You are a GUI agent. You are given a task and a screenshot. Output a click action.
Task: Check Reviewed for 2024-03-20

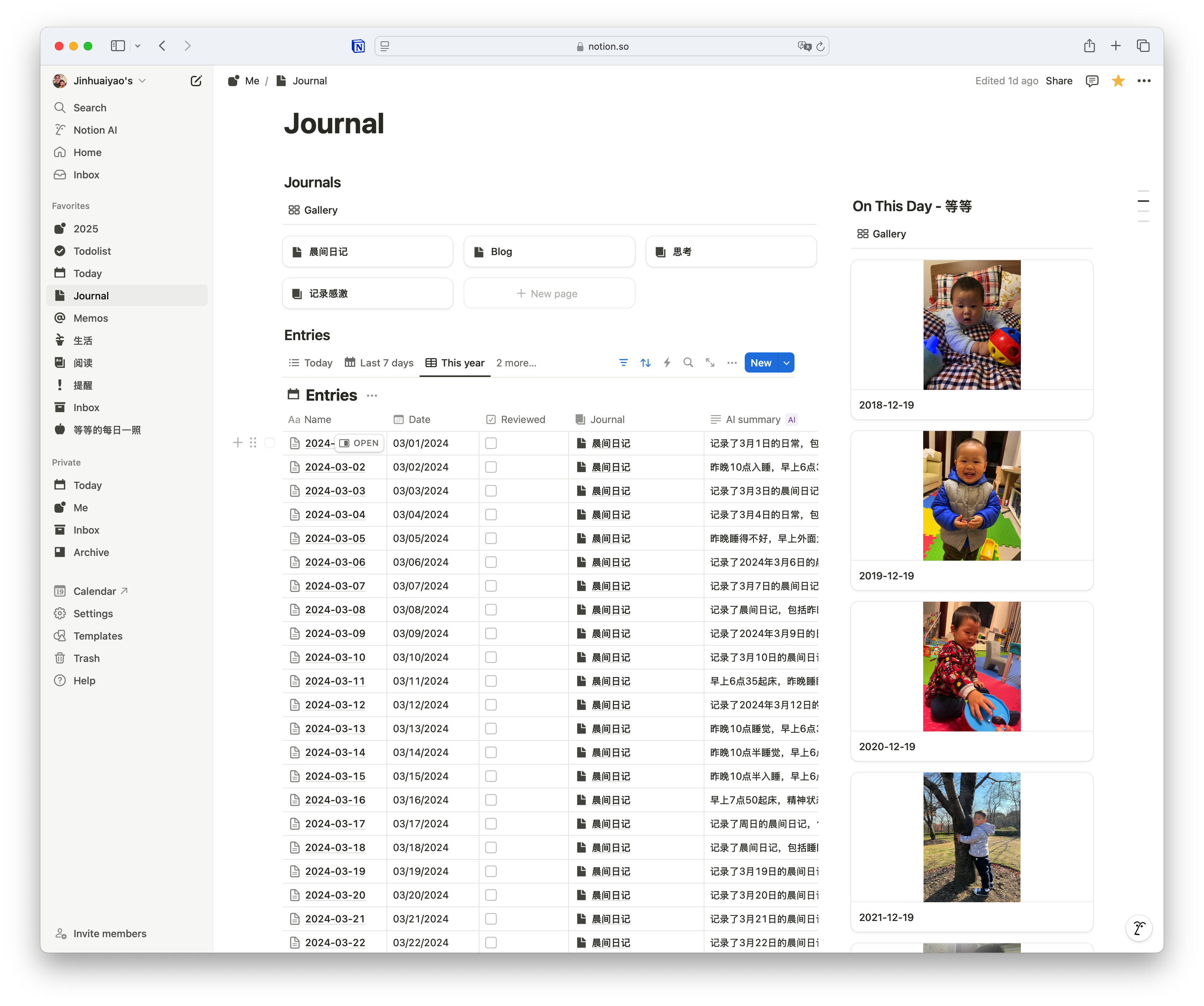pos(491,895)
